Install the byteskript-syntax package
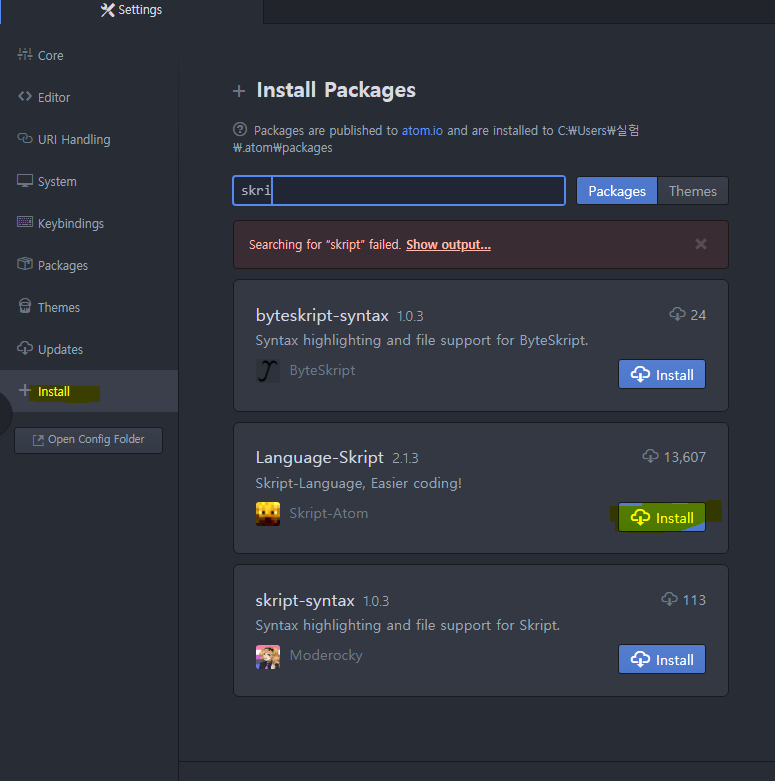The image size is (775, 781). 661,374
